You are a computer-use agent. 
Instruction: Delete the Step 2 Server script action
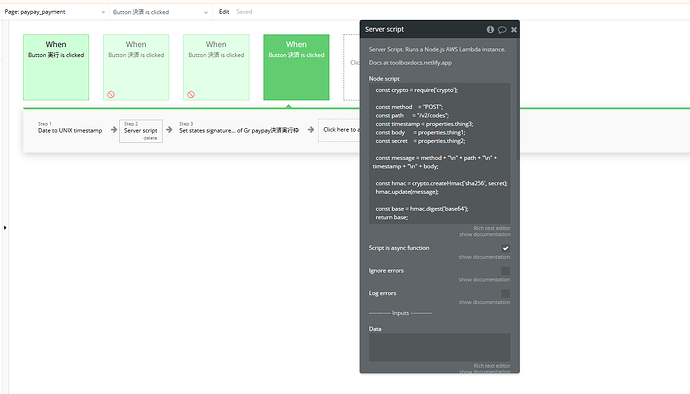coord(150,138)
